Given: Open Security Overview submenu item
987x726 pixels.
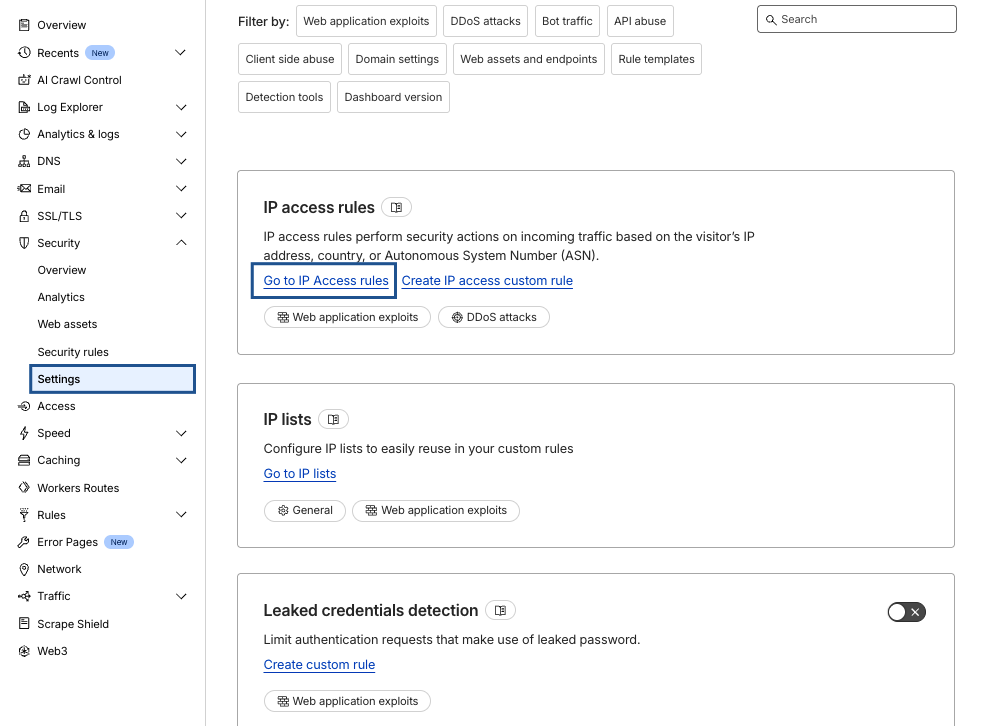Looking at the screenshot, I should pyautogui.click(x=62, y=270).
